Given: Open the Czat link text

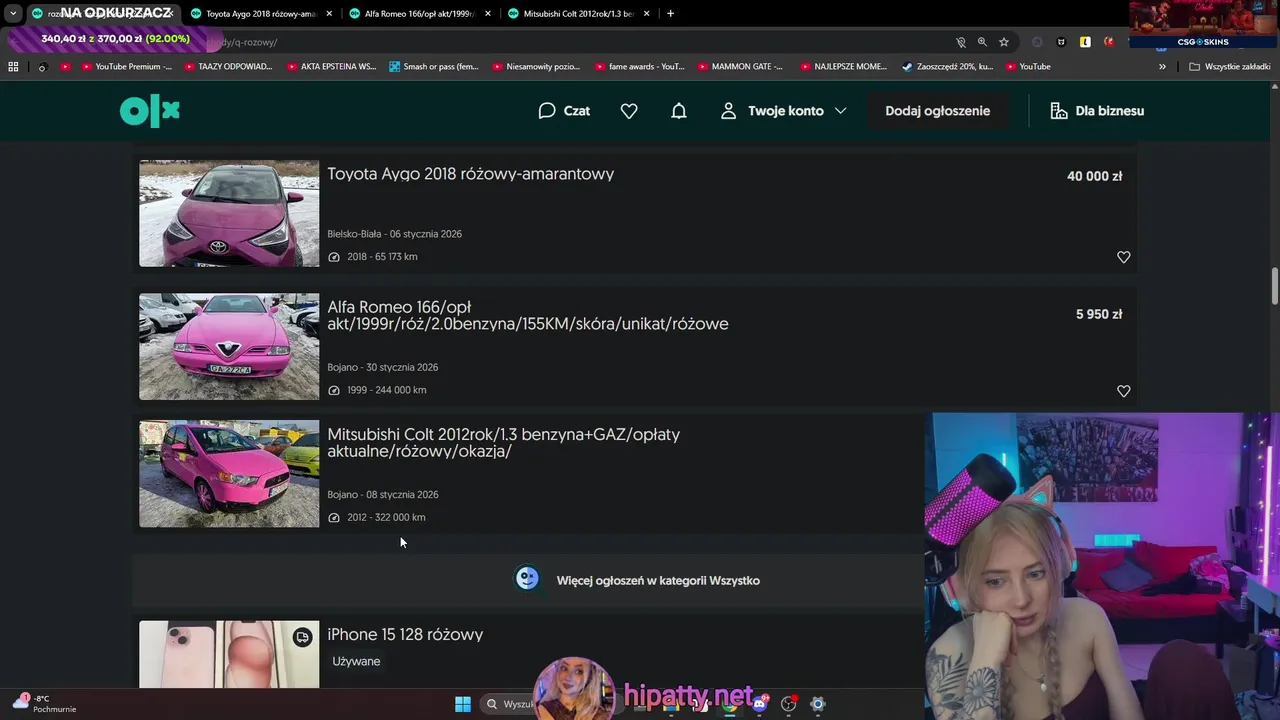Looking at the screenshot, I should (577, 111).
